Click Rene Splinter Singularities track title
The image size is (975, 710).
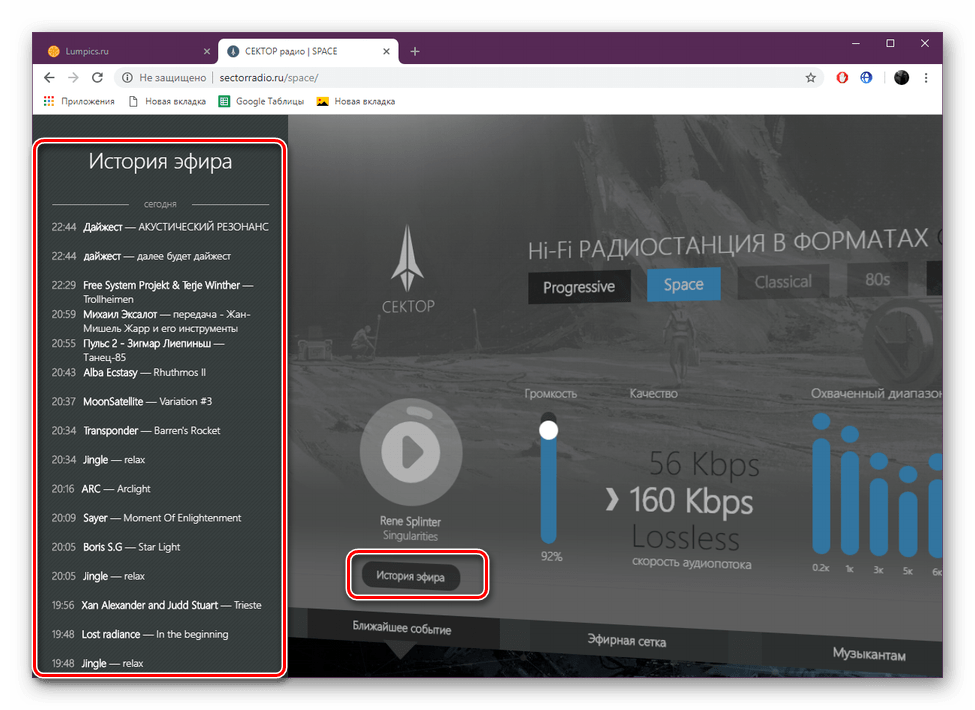[410, 528]
